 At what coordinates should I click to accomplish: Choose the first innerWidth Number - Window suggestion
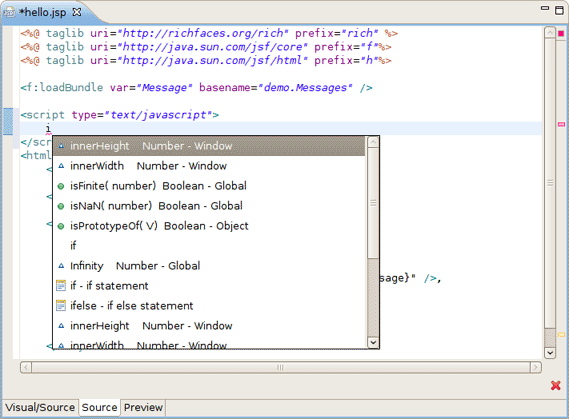[x=209, y=166]
